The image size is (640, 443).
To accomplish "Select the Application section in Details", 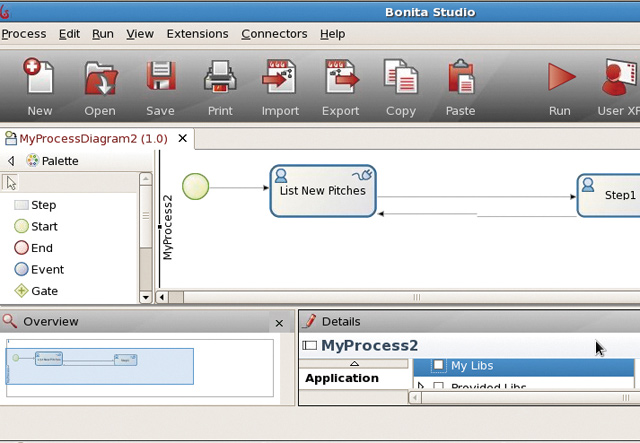I will point(342,378).
